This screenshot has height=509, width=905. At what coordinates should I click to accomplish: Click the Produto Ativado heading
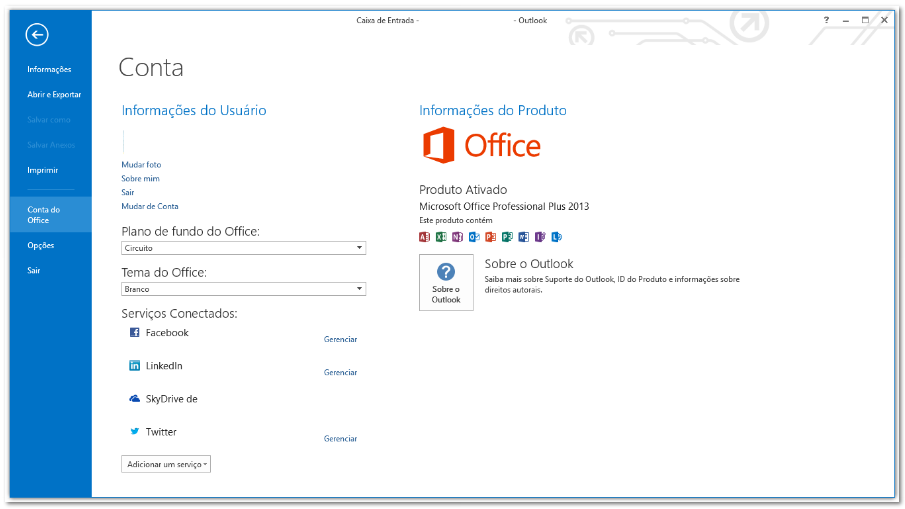[x=463, y=189]
